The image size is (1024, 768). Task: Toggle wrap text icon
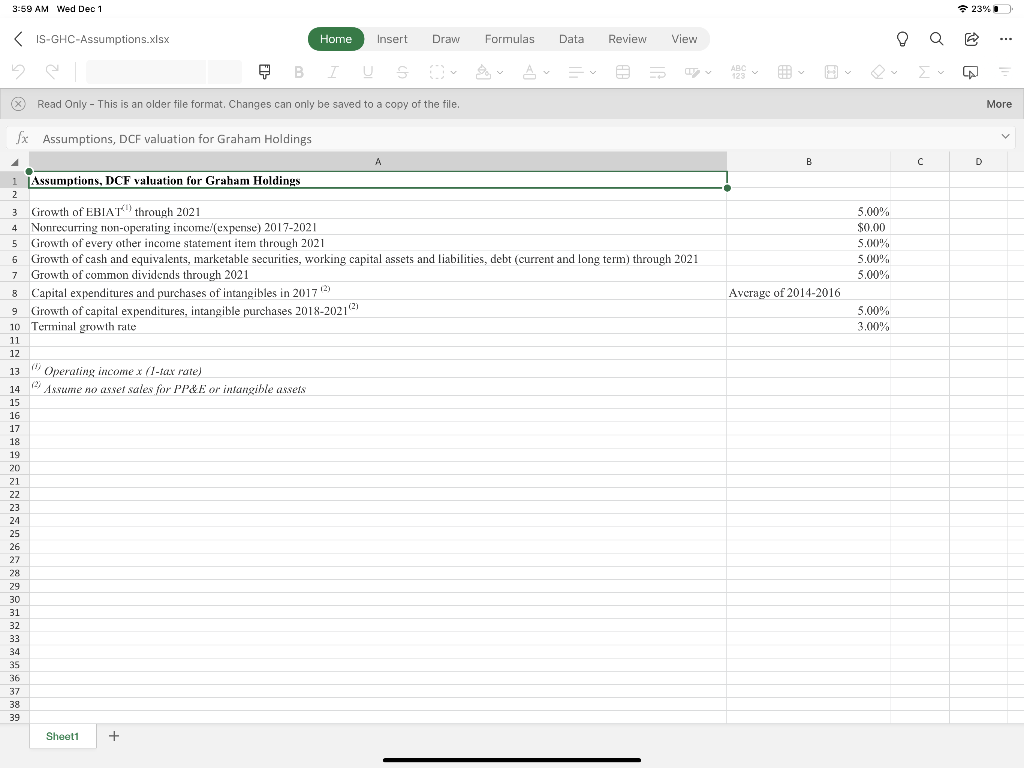(658, 72)
